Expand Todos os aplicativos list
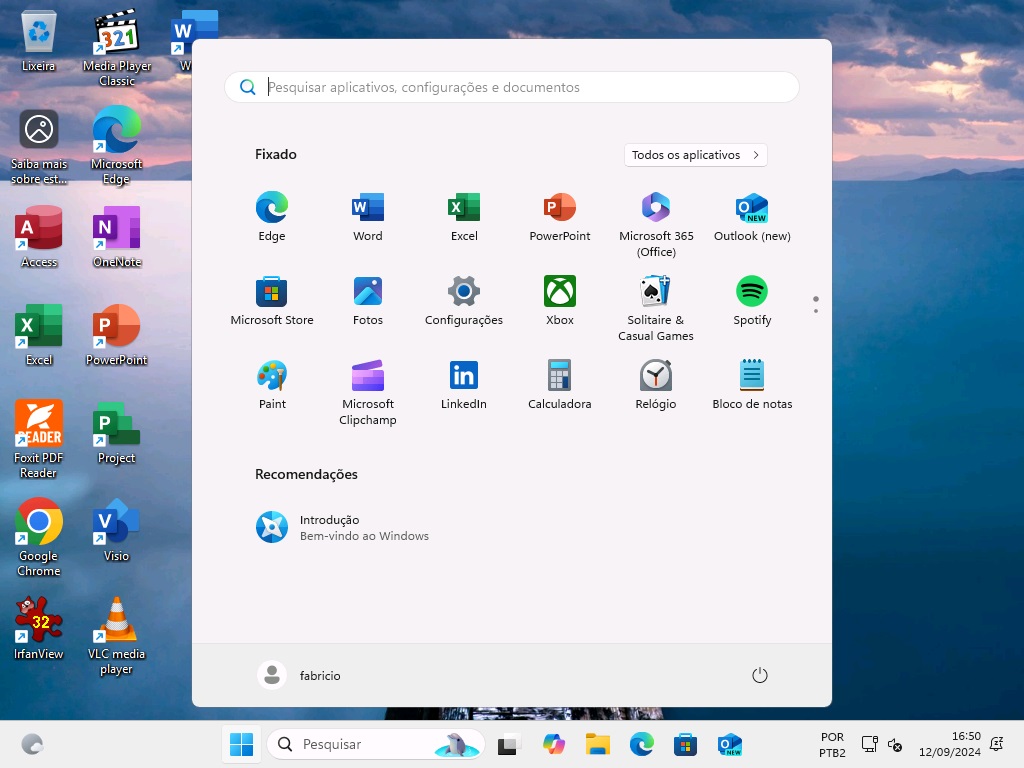 [x=695, y=155]
